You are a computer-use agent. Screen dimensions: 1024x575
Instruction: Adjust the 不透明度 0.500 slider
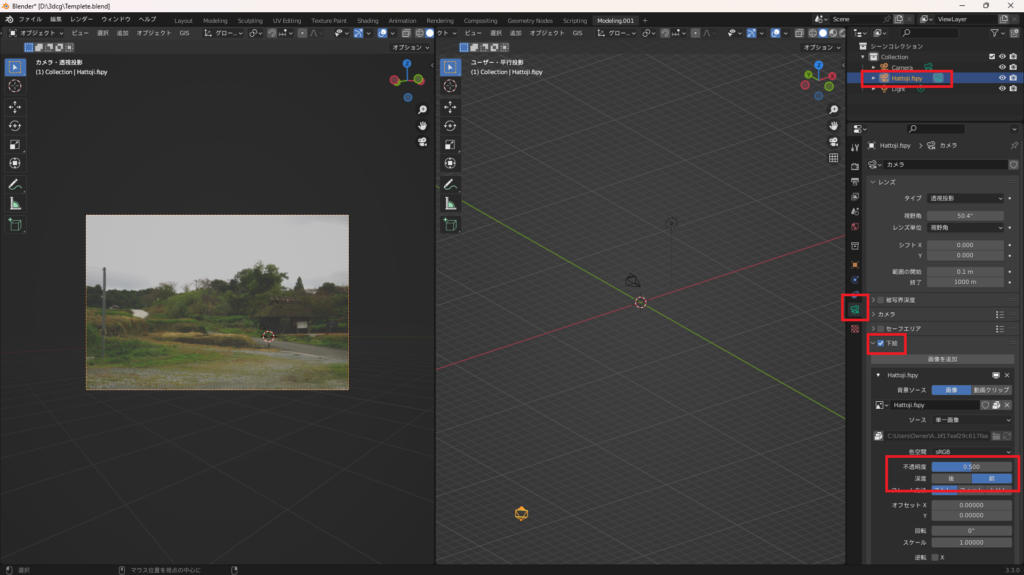tap(970, 466)
